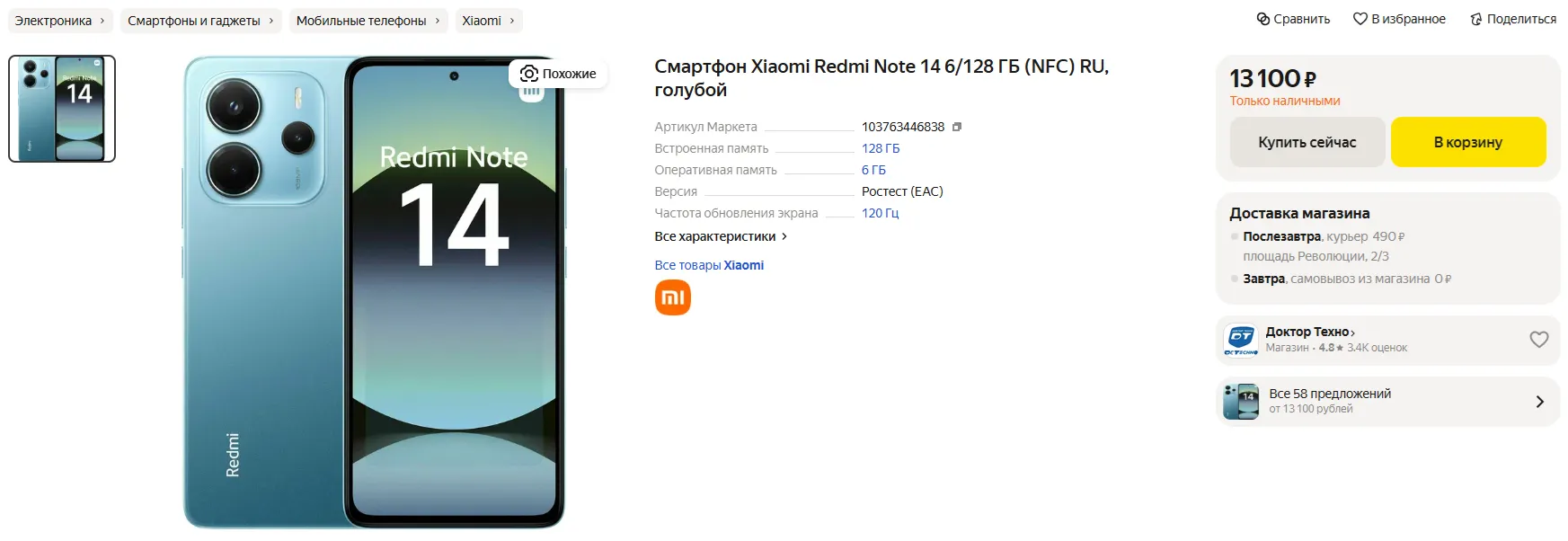Click the 120 Гц refresh rate link
Screen dimensions: 1568x541
click(x=881, y=213)
